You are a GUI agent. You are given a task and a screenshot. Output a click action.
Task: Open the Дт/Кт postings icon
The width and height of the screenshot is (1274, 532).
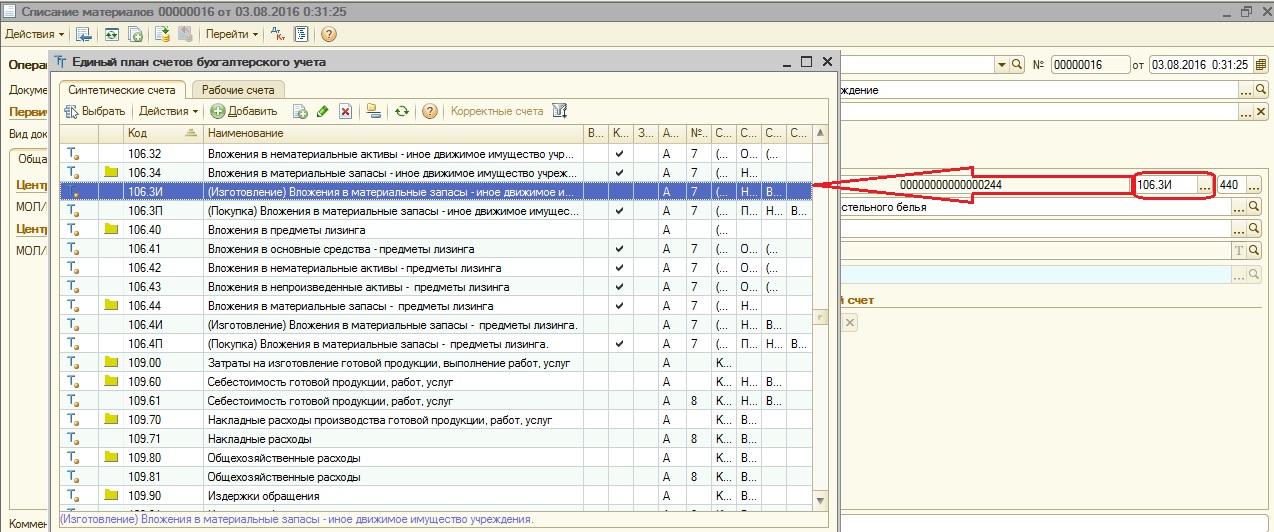pos(276,34)
